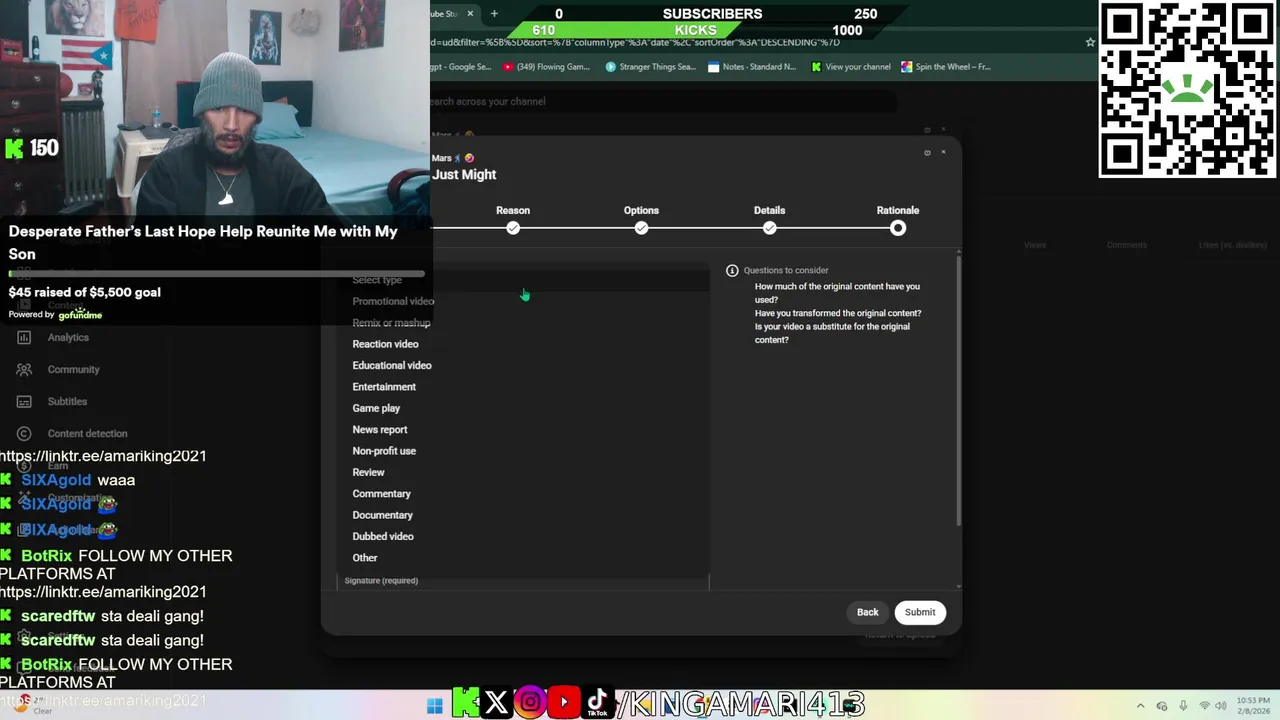The image size is (1280, 720).
Task: Click the GoFundMe campaign title overlay
Action: 203,242
